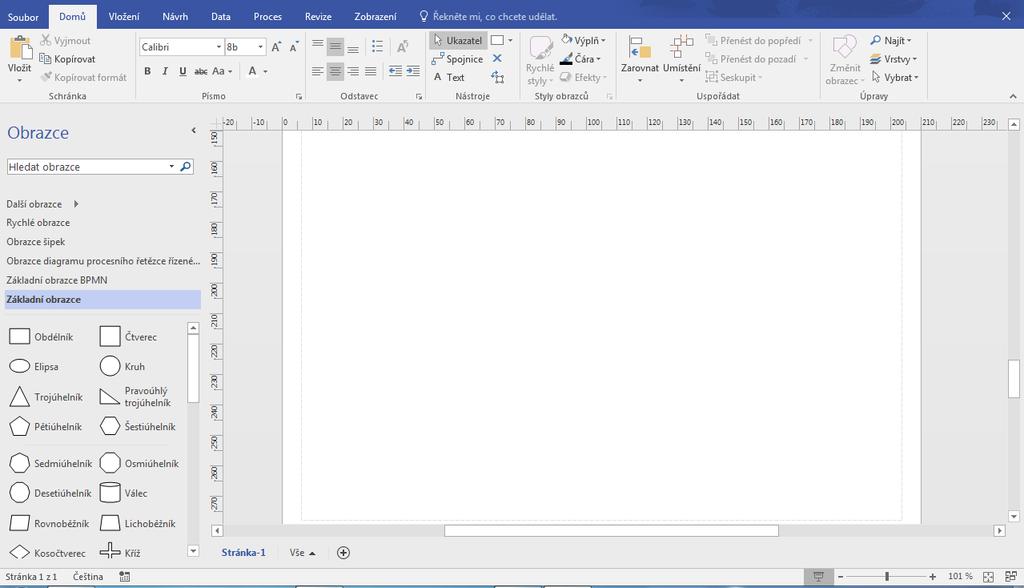Open the macro recording status bar icon
1024x588 pixels.
[x=125, y=576]
